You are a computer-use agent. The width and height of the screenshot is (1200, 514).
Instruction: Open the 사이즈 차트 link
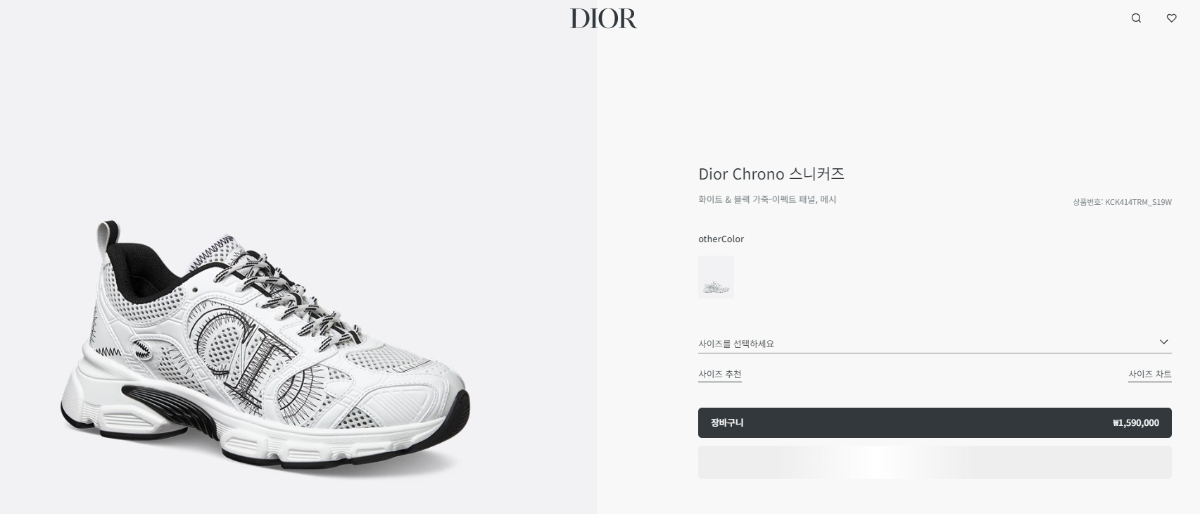click(x=1150, y=374)
